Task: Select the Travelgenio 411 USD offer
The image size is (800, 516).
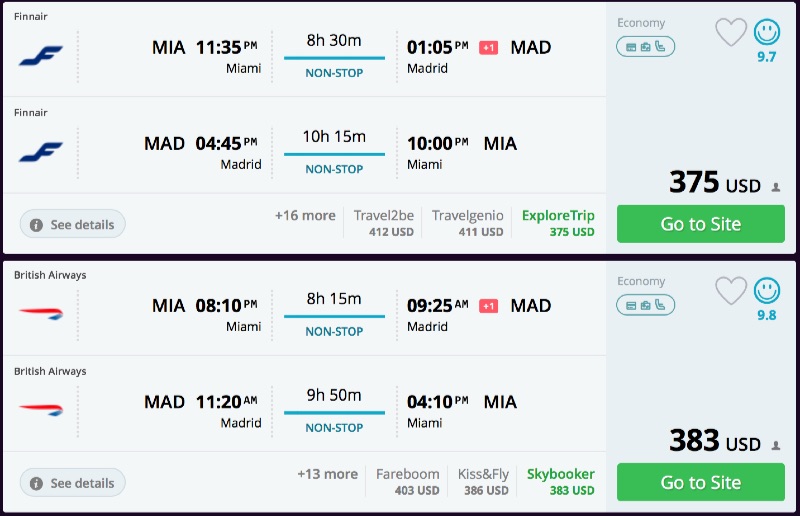Action: (x=467, y=223)
